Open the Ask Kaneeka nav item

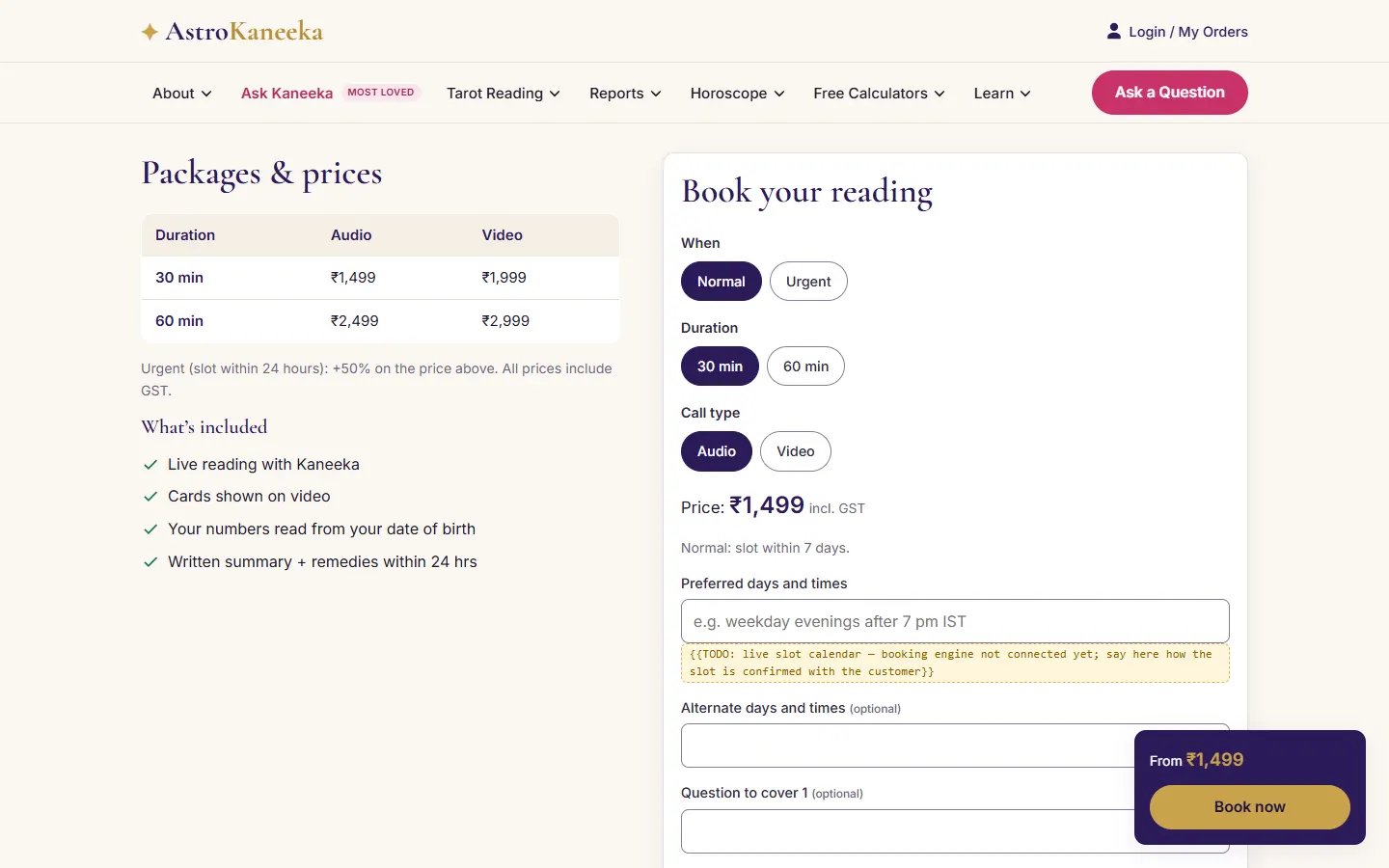pos(286,94)
